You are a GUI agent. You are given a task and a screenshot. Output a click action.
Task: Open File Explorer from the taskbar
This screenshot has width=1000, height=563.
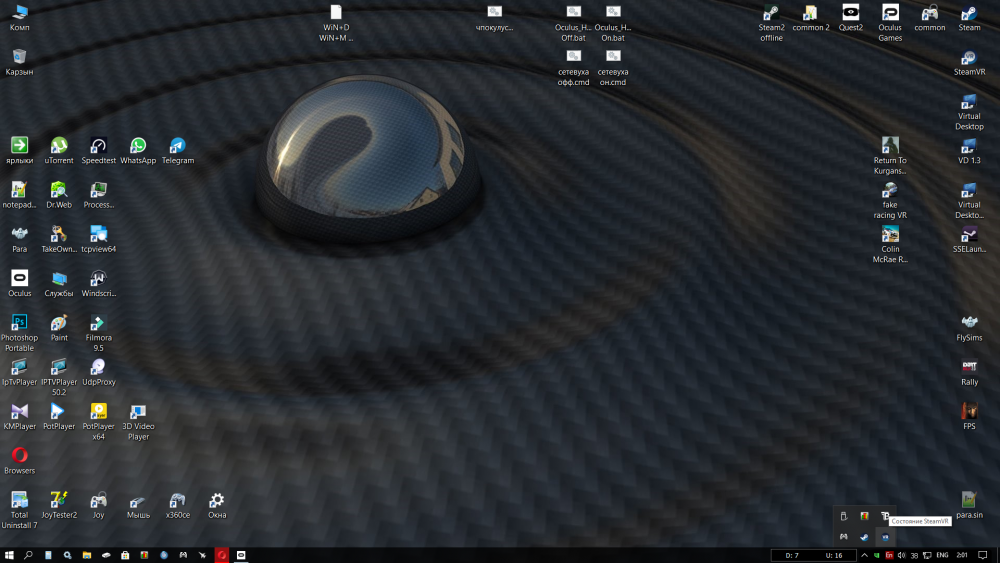point(87,555)
